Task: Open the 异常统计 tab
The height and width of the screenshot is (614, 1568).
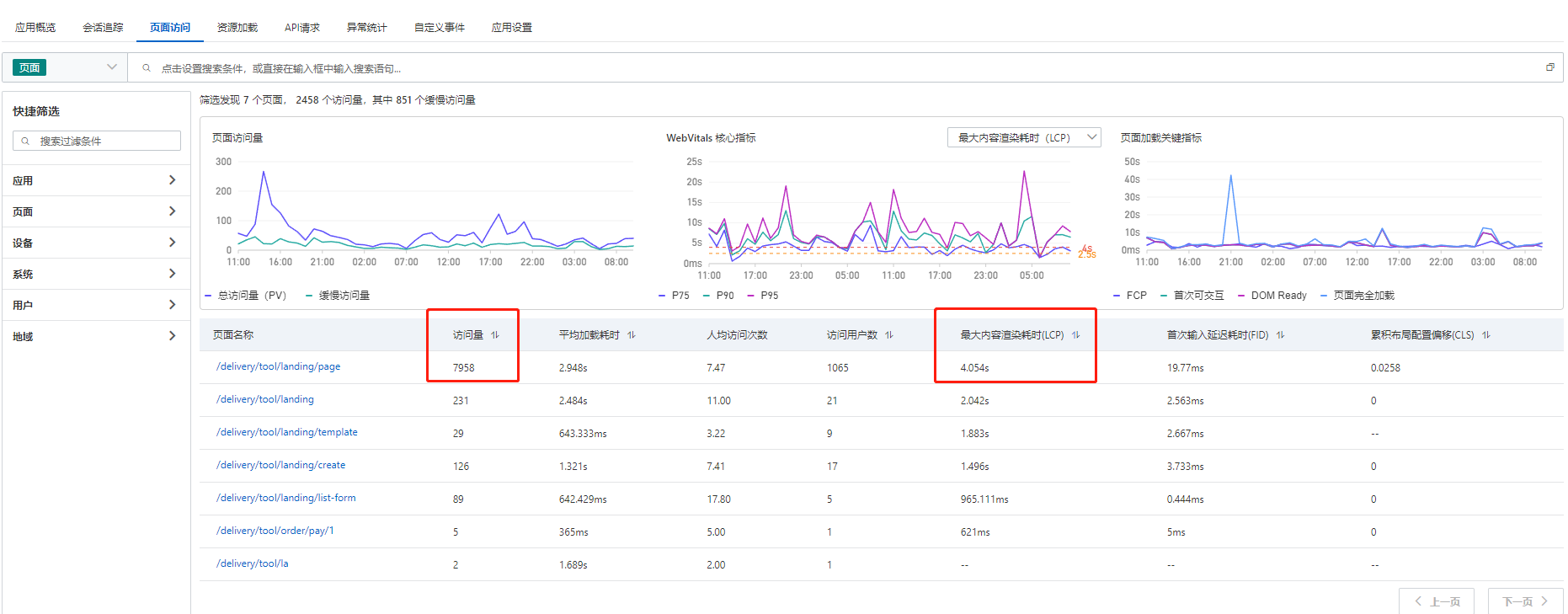Action: tap(367, 28)
